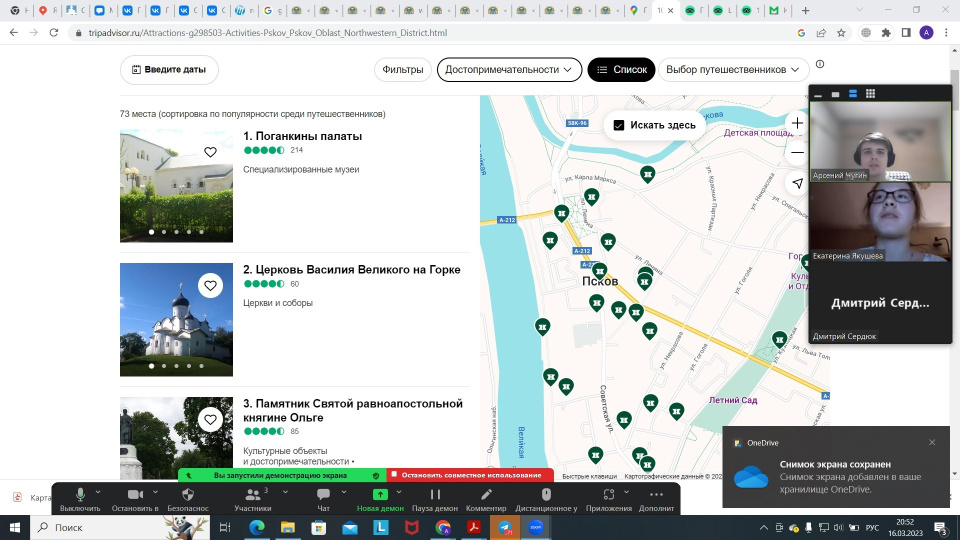Image resolution: width=960 pixels, height=540 pixels.
Task: Open Chrome three-dot menu
Action: pyautogui.click(x=947, y=33)
